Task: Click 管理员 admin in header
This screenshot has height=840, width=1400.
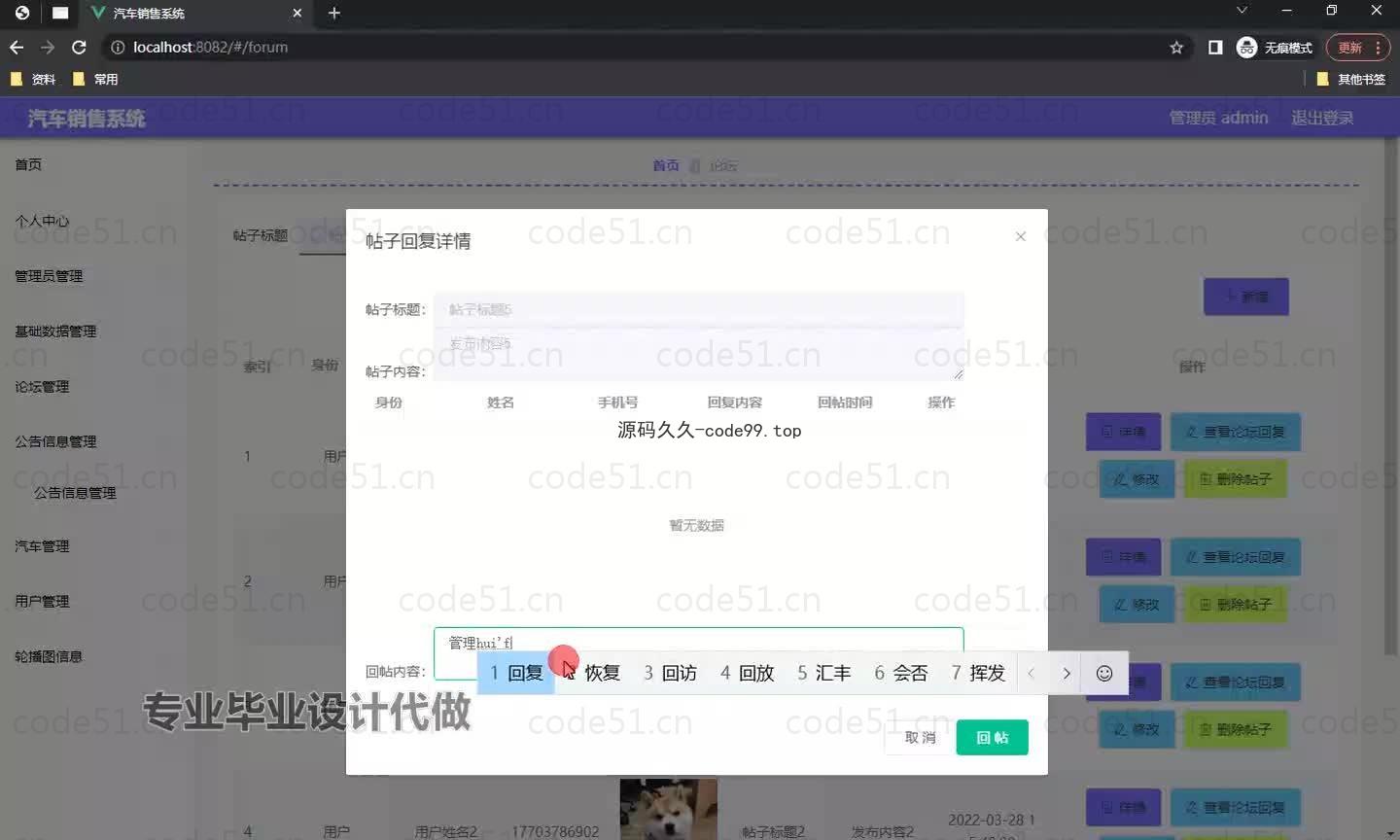Action: (1218, 118)
